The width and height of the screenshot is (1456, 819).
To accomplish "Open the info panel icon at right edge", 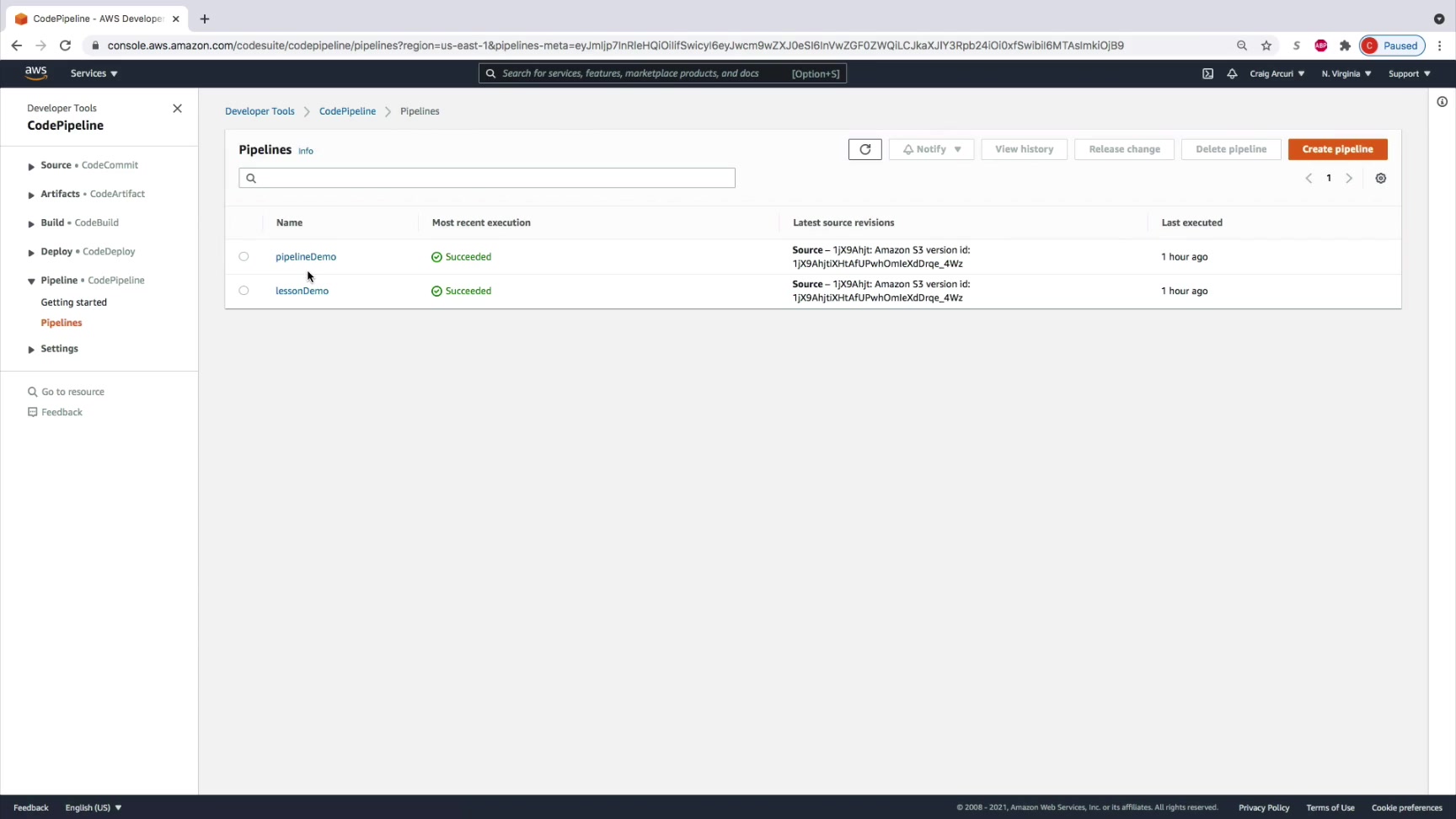I will click(x=1442, y=102).
